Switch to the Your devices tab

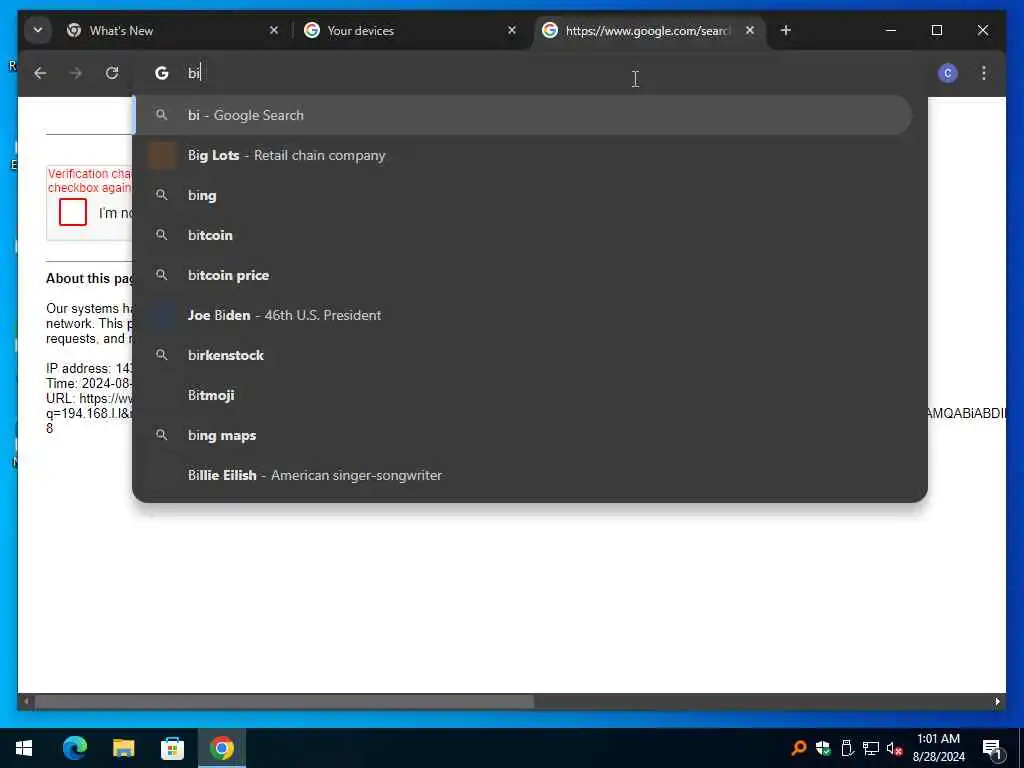tap(411, 30)
